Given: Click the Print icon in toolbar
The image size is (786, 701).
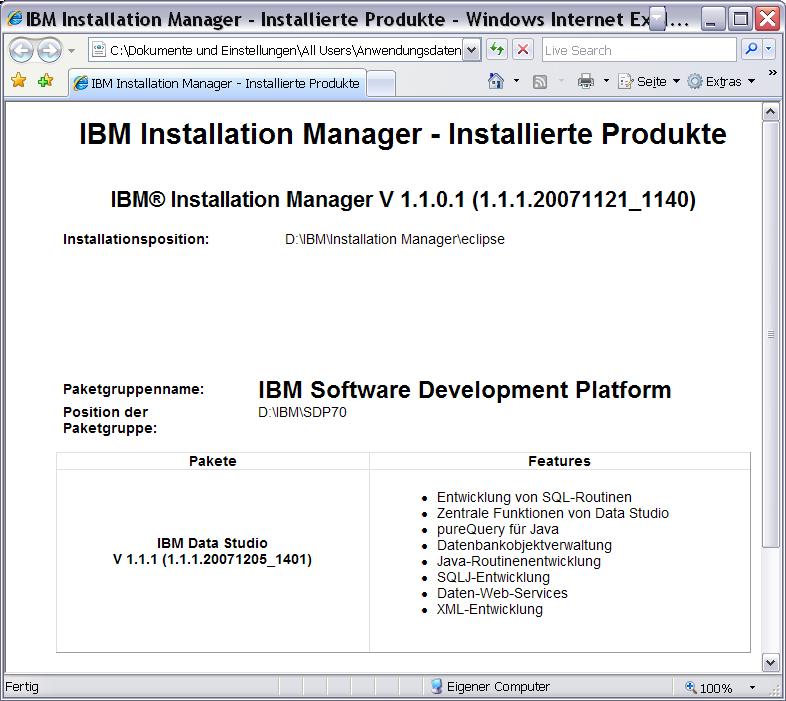Looking at the screenshot, I should tap(585, 81).
